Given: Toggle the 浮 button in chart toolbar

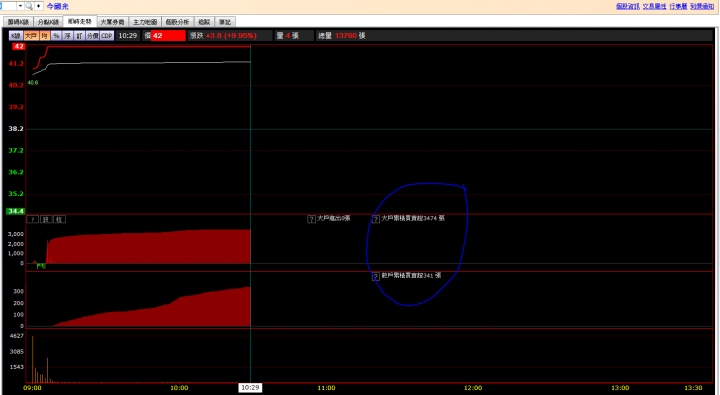Looking at the screenshot, I should [x=68, y=36].
